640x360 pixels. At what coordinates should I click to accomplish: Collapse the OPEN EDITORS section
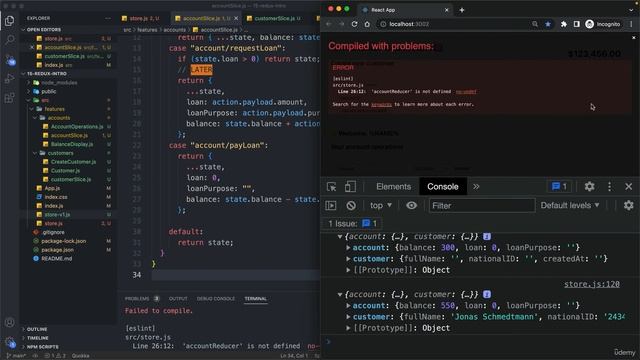click(43, 30)
